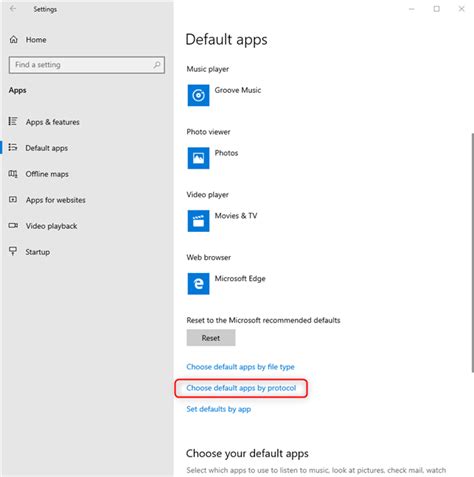Change video player from Movies & TV

(236, 216)
